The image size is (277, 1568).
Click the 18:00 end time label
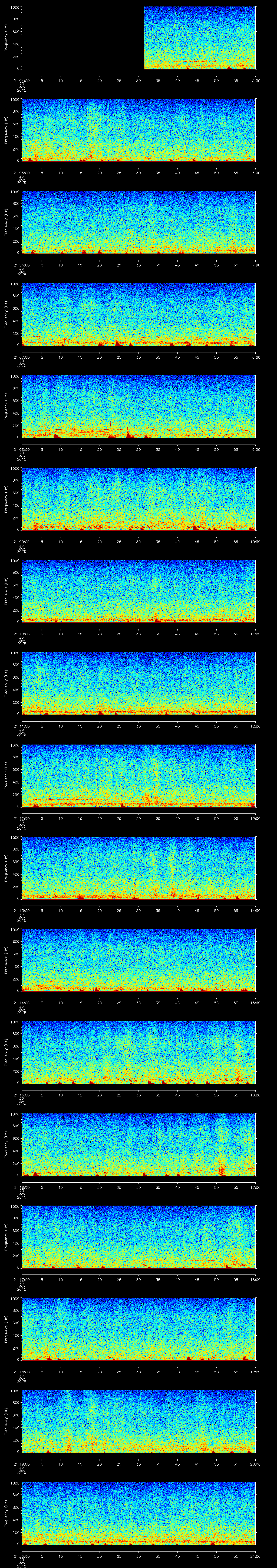click(256, 1279)
